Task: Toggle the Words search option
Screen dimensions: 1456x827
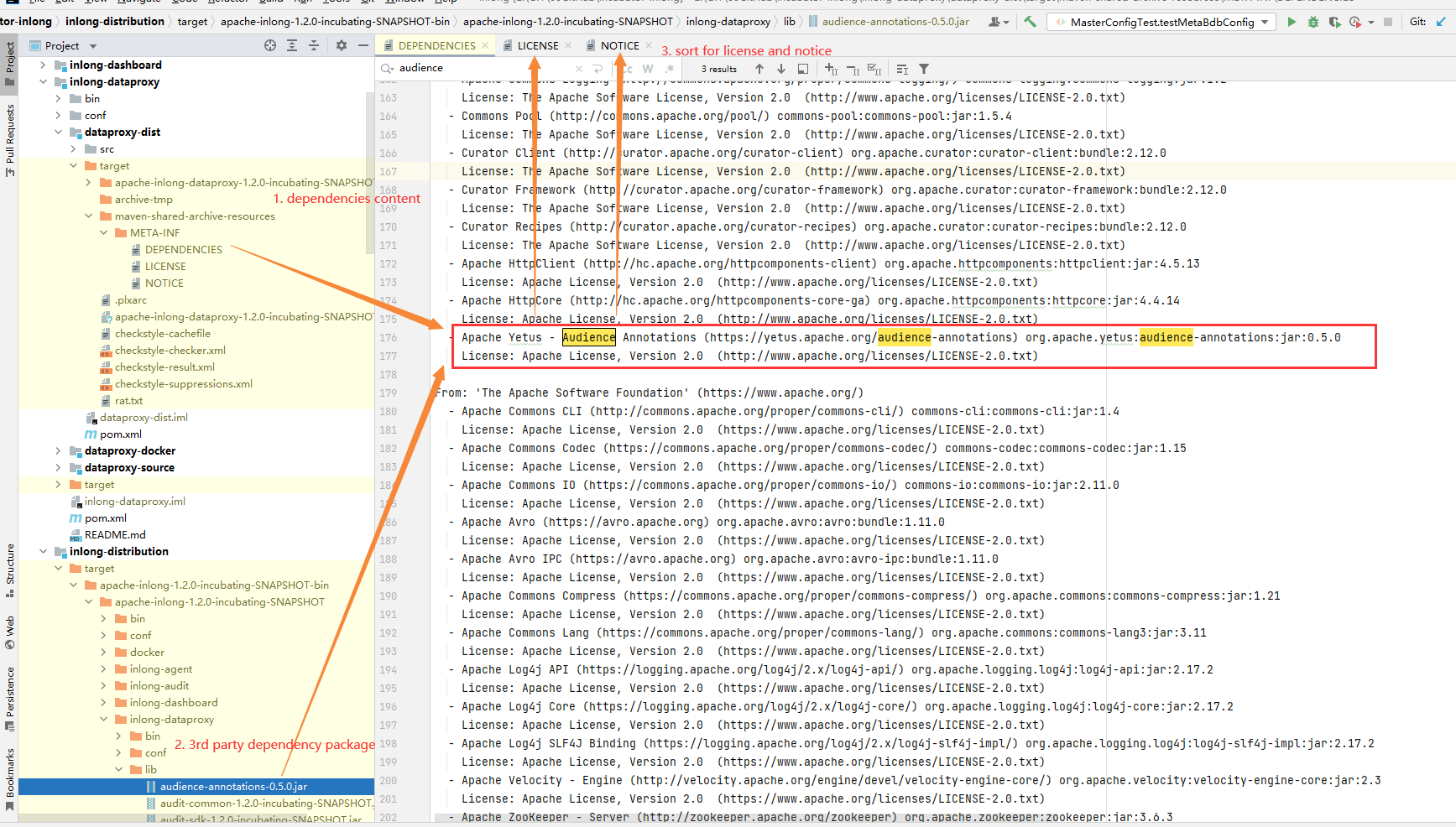Action: point(648,69)
